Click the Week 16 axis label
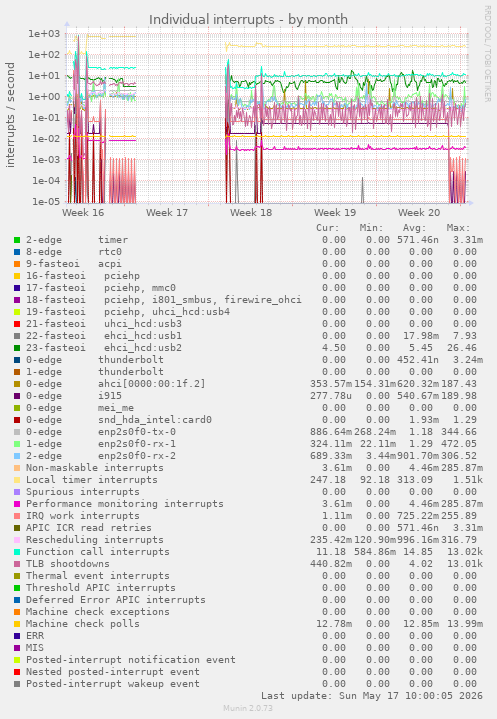This screenshot has width=497, height=719. [83, 213]
